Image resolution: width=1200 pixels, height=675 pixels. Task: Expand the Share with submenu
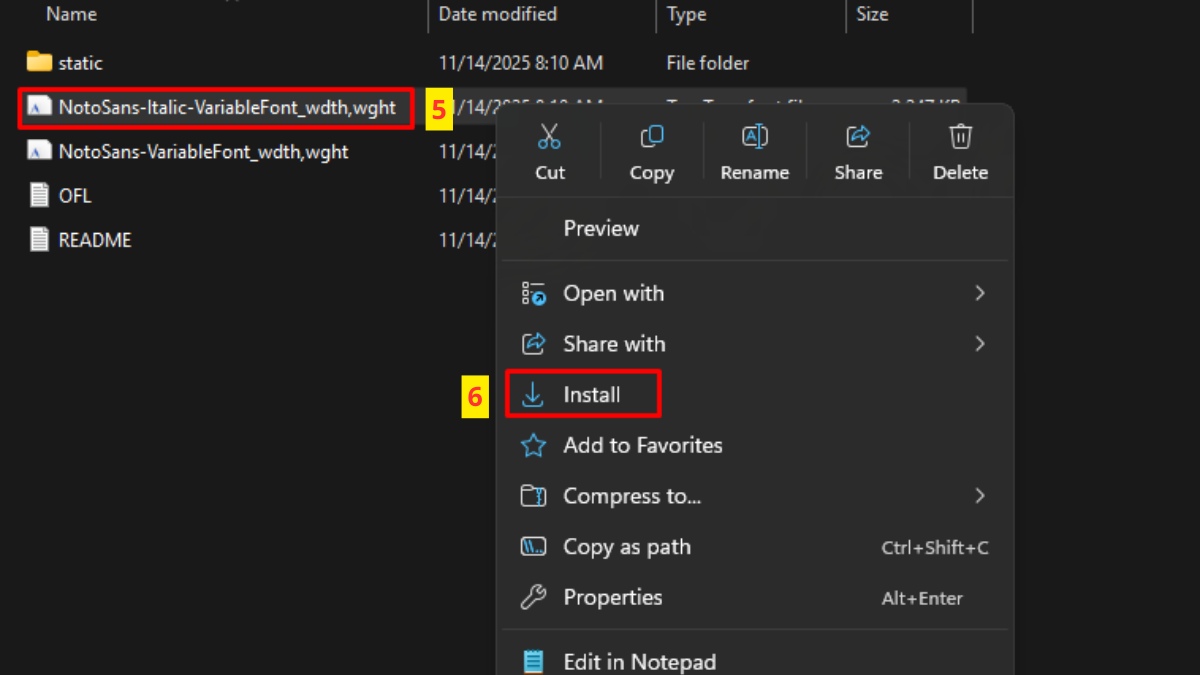(614, 343)
